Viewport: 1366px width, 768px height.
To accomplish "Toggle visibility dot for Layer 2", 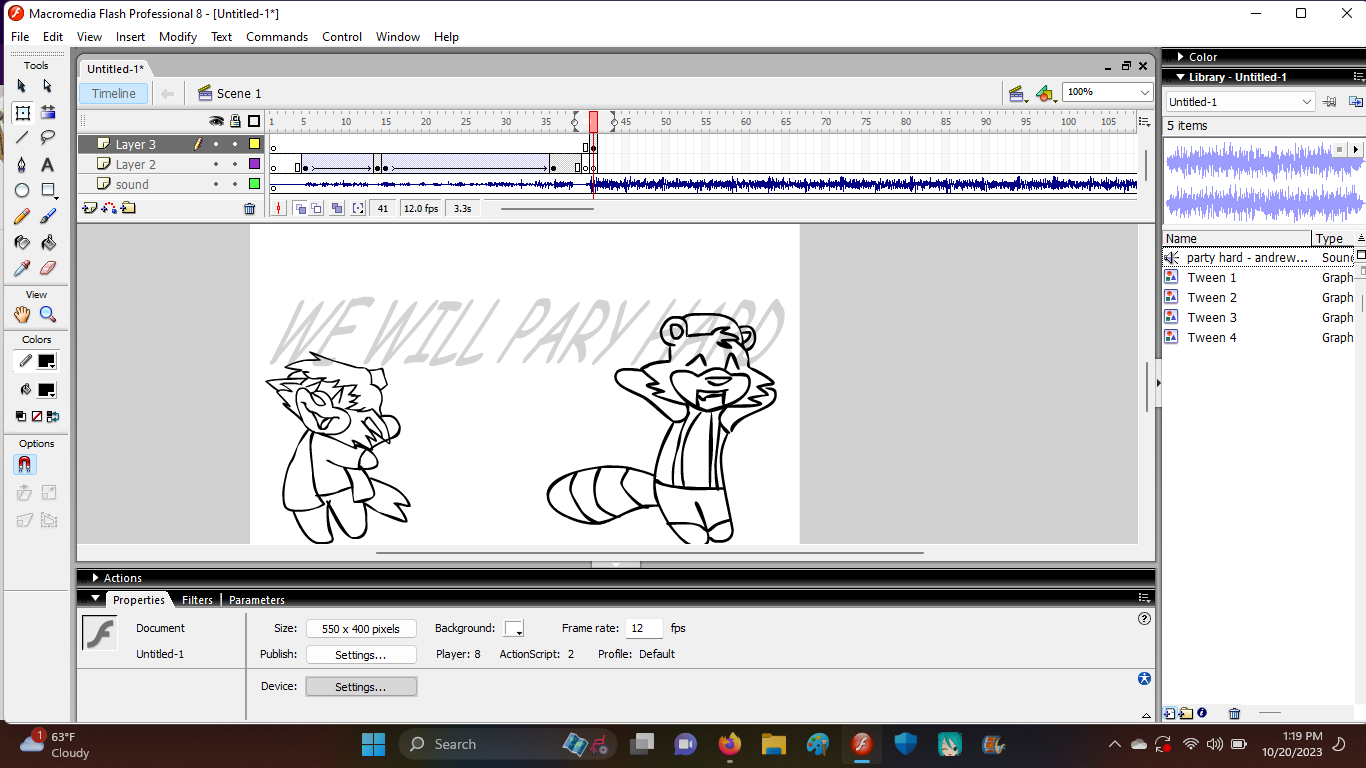I will 216,164.
